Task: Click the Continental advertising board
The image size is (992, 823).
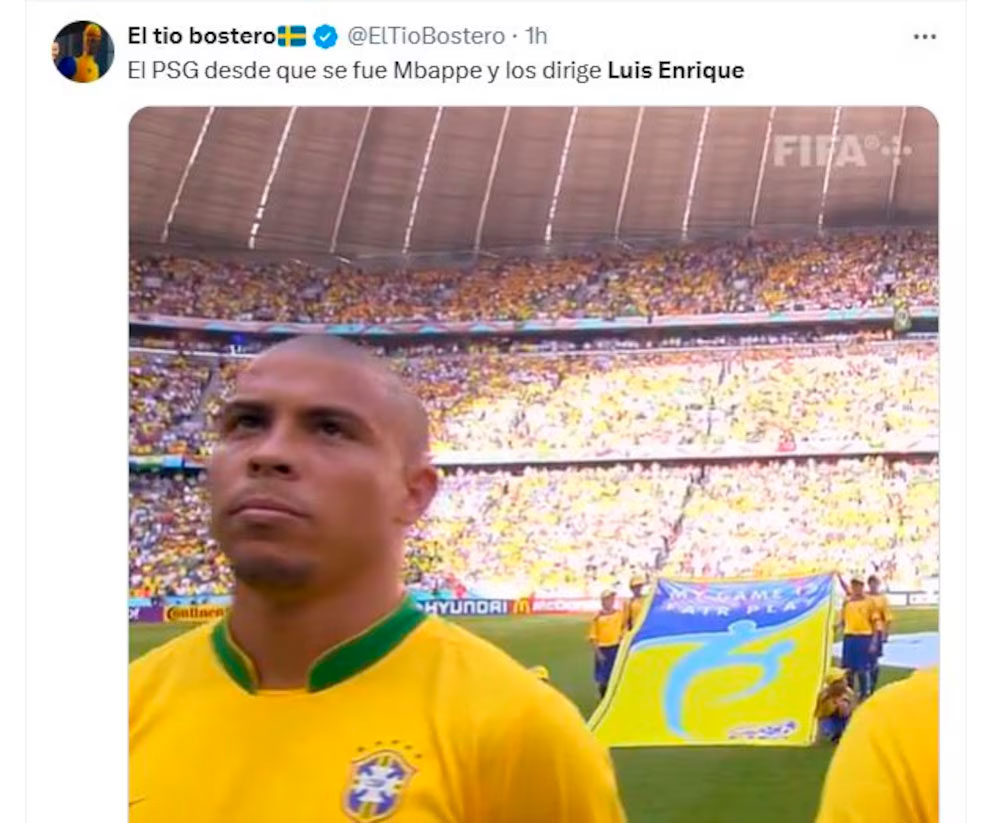Action: [194, 612]
